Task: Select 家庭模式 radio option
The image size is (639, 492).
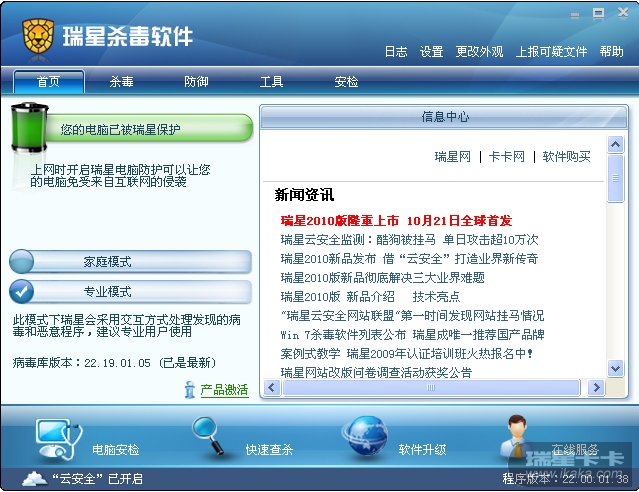Action: coord(22,261)
